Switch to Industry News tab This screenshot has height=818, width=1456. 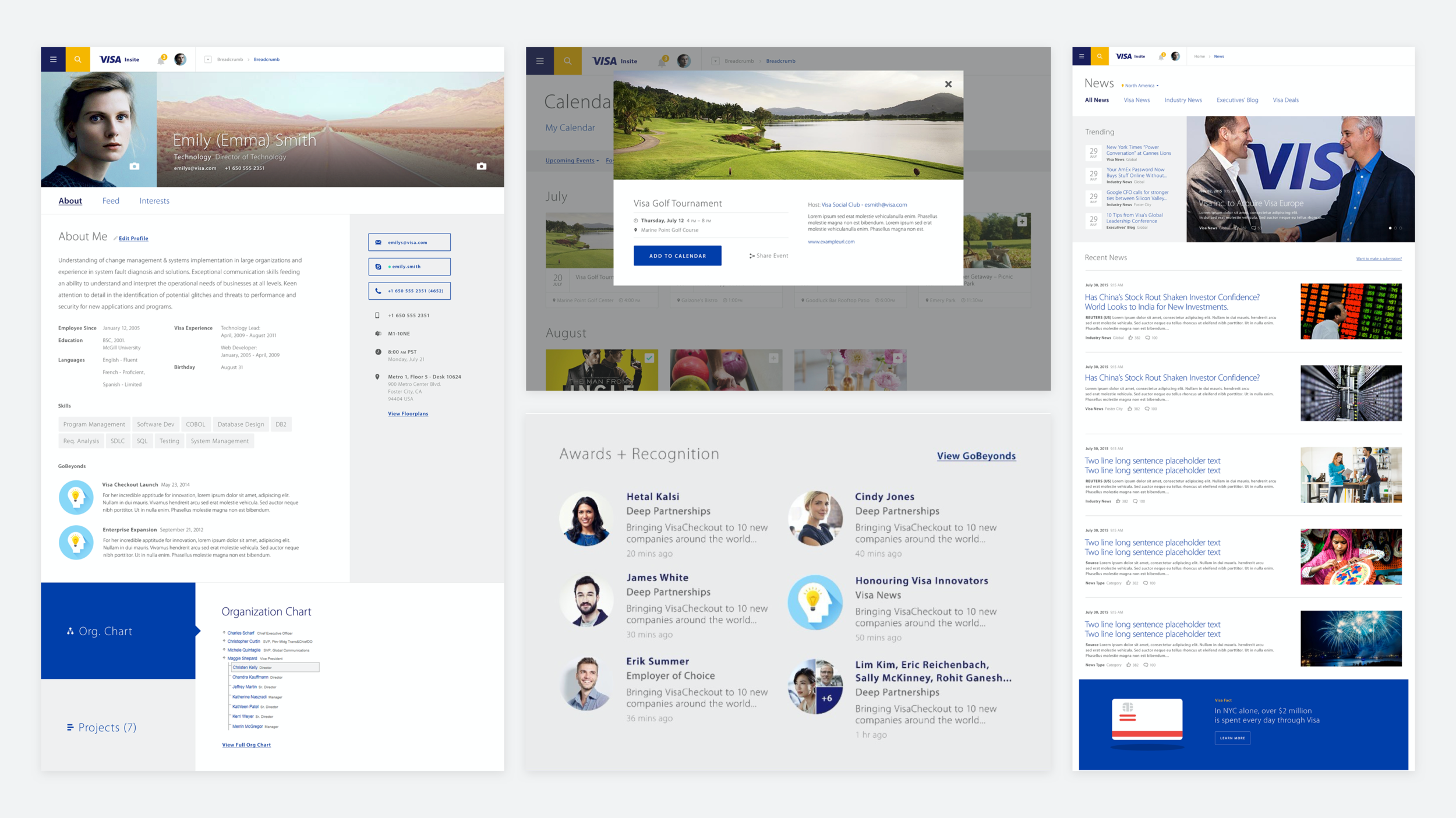tap(1183, 100)
